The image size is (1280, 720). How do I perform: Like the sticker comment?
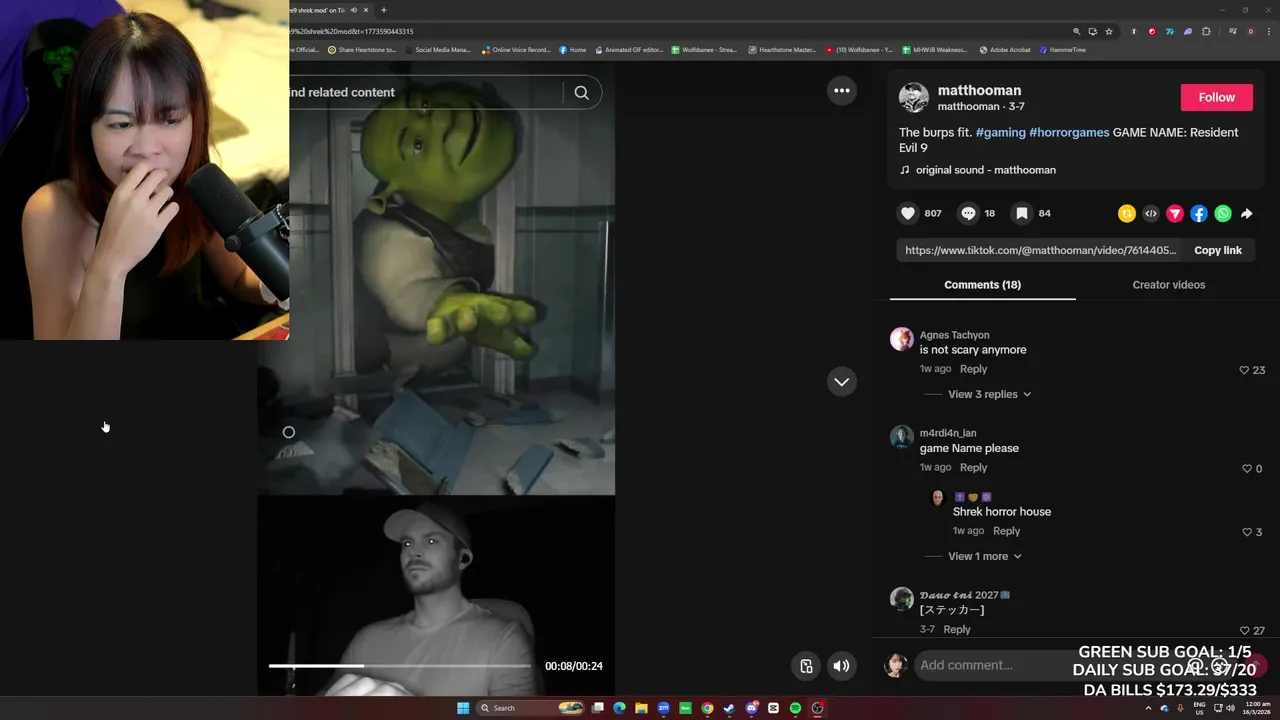[1244, 630]
